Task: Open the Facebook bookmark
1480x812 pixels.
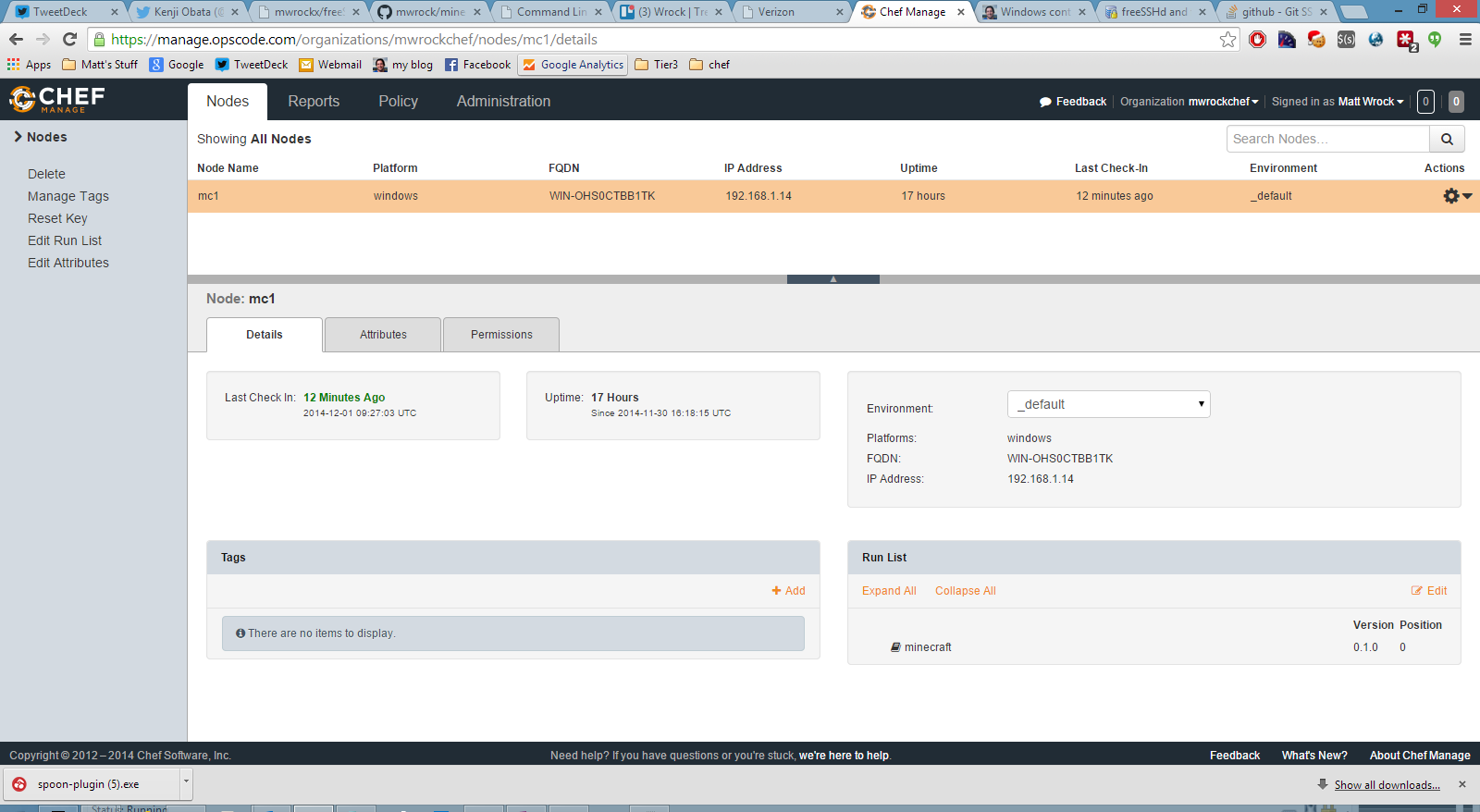Action: pyautogui.click(x=477, y=65)
